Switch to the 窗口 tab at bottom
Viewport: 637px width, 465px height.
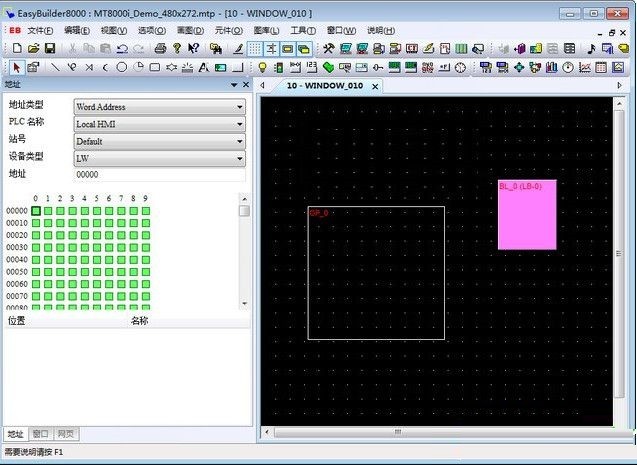(40, 434)
